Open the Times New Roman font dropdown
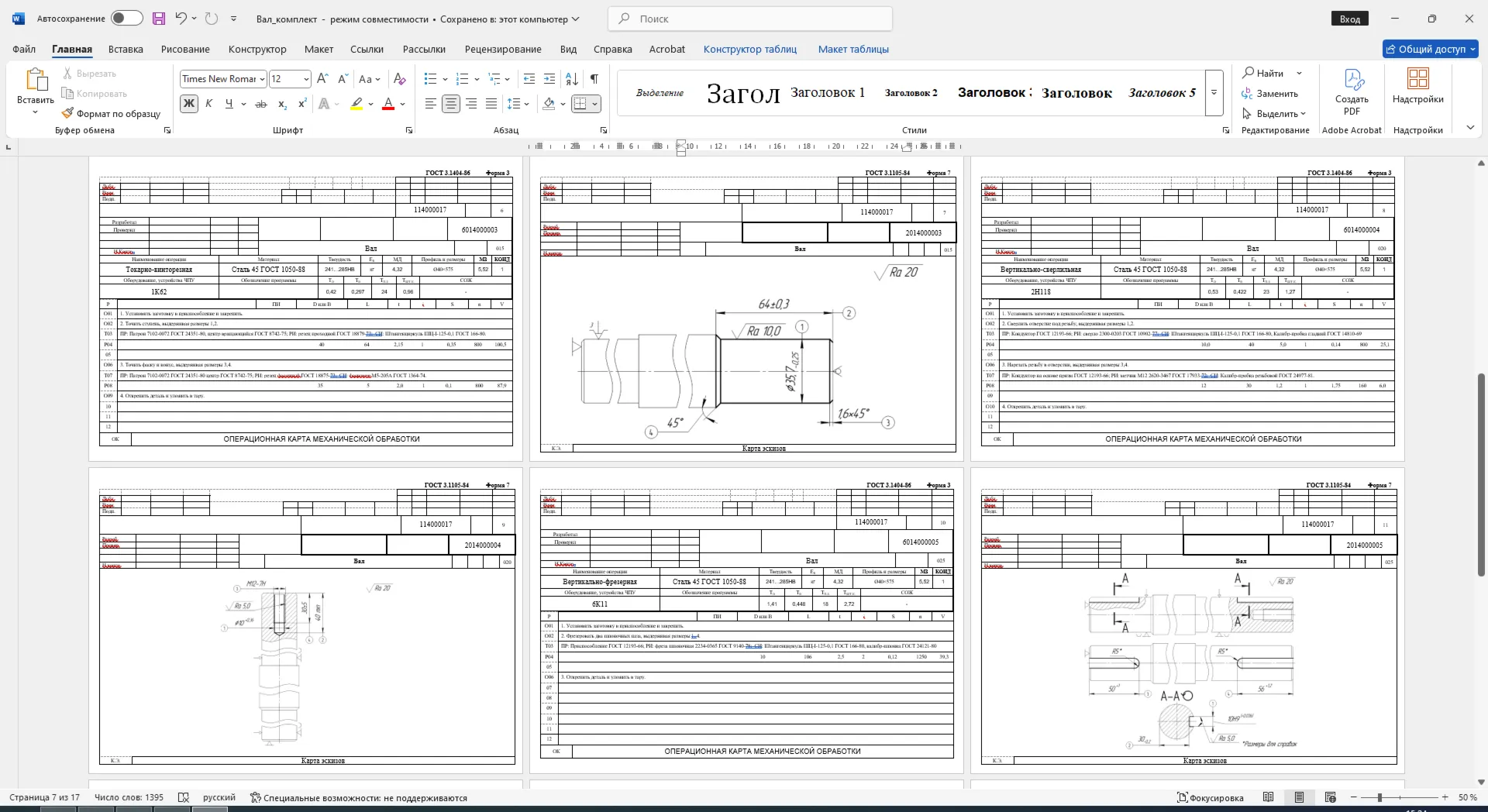Image resolution: width=1488 pixels, height=812 pixels. 262,79
